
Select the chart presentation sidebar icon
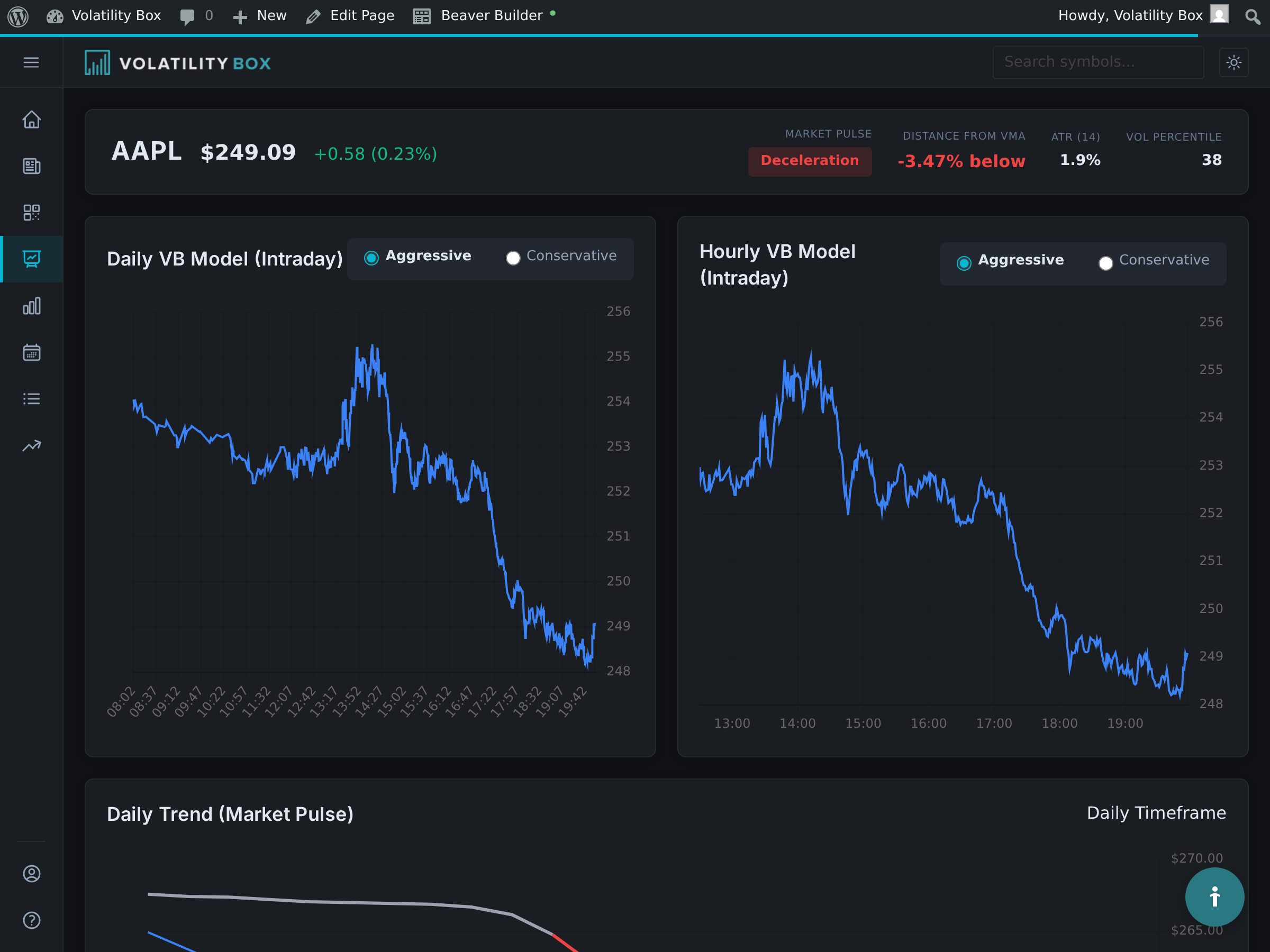32,259
